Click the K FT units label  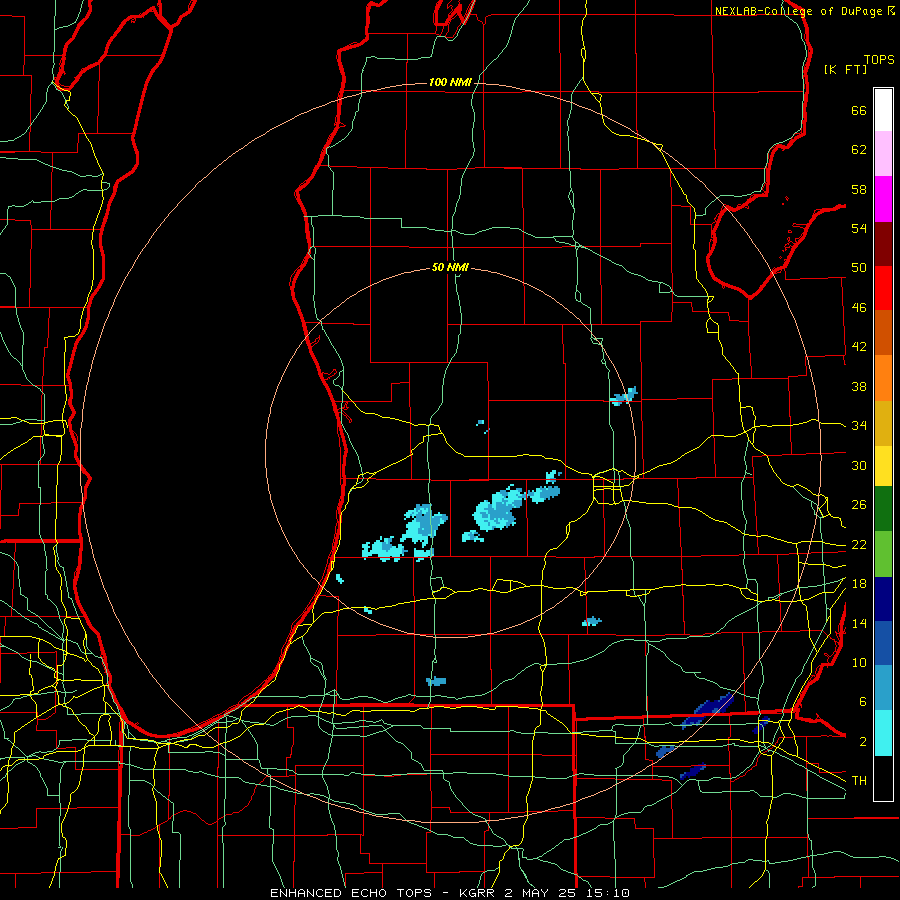coord(845,69)
